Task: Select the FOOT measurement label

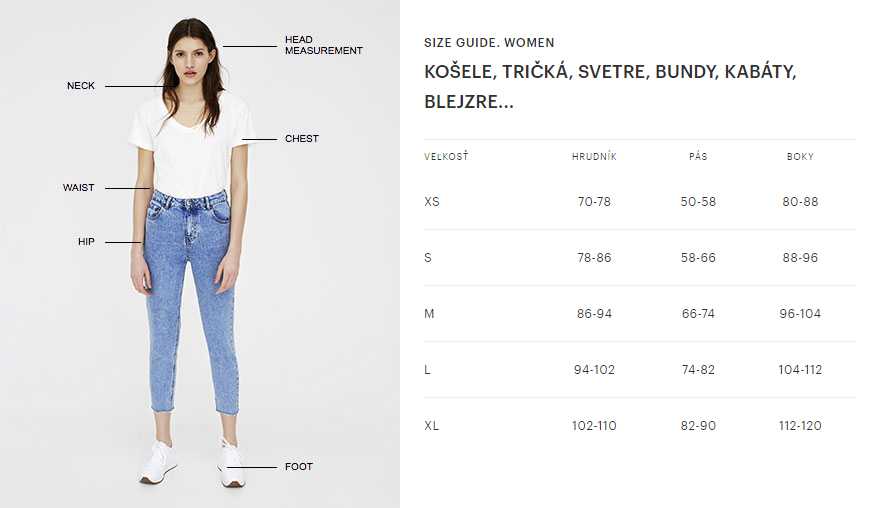Action: click(299, 467)
